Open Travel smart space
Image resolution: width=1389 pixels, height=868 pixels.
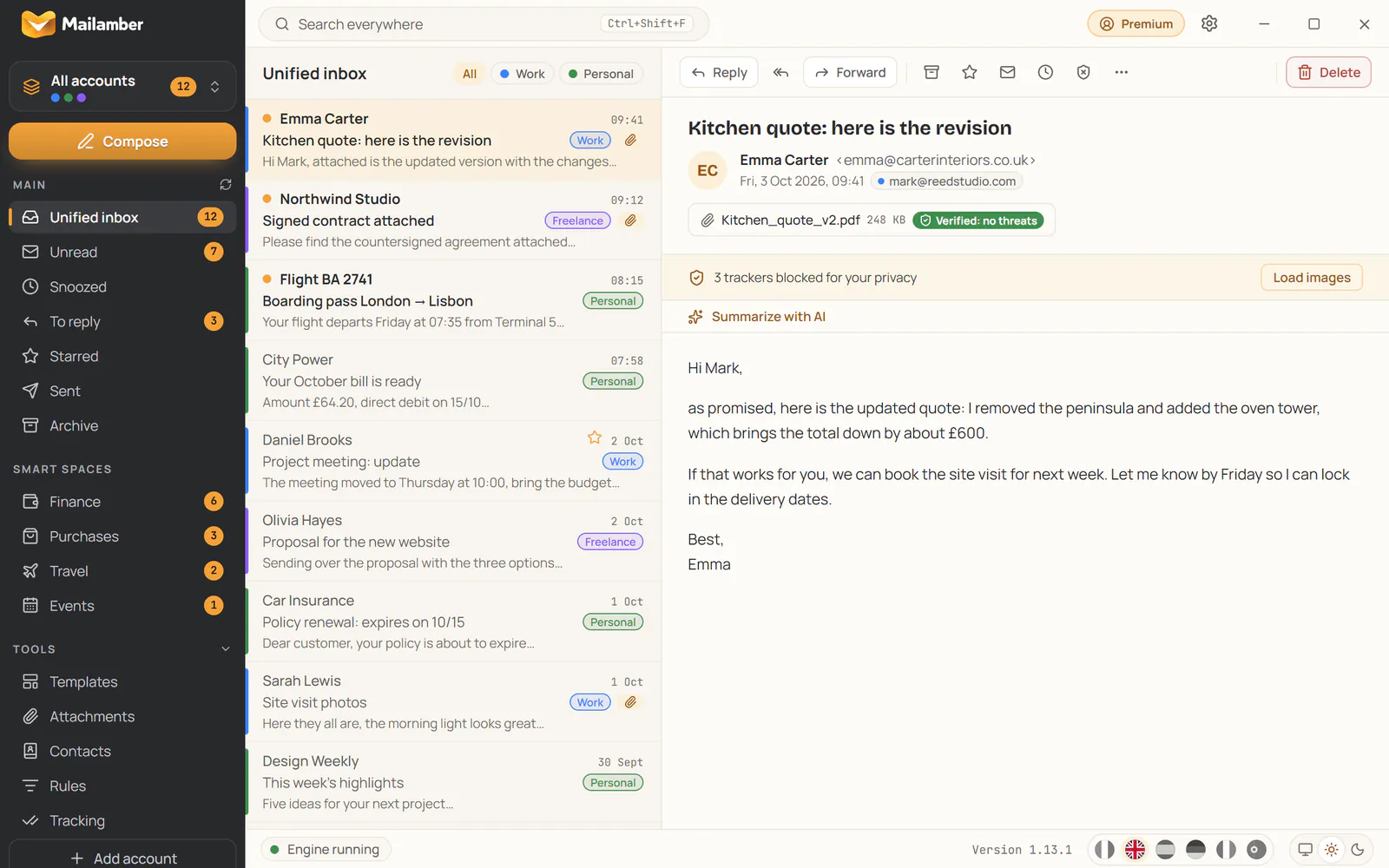pyautogui.click(x=122, y=571)
